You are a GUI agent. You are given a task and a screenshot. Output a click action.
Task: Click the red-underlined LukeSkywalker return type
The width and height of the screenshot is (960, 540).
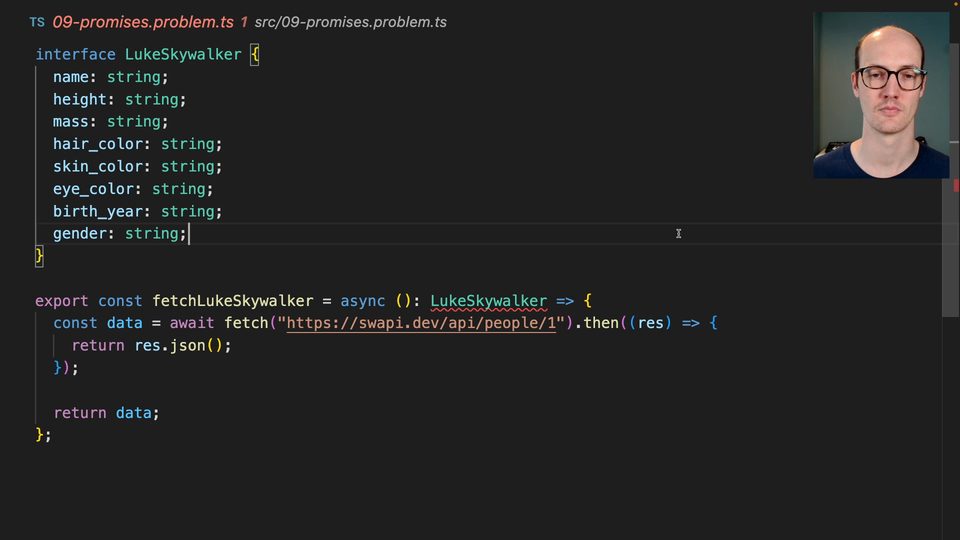pos(488,301)
